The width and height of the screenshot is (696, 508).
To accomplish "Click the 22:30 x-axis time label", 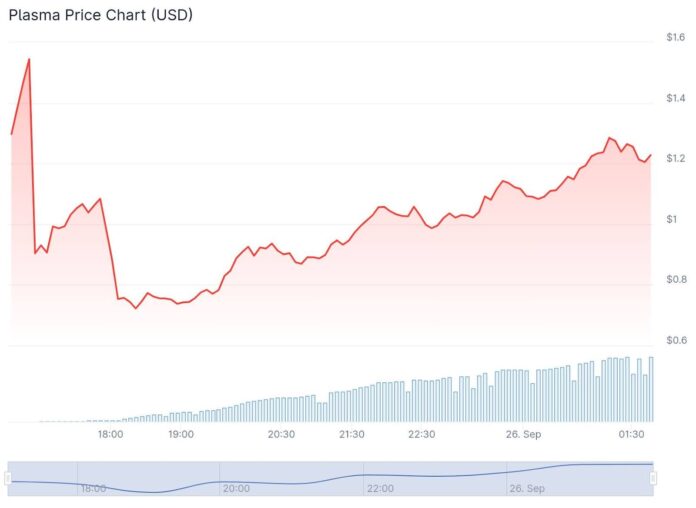I will [422, 434].
